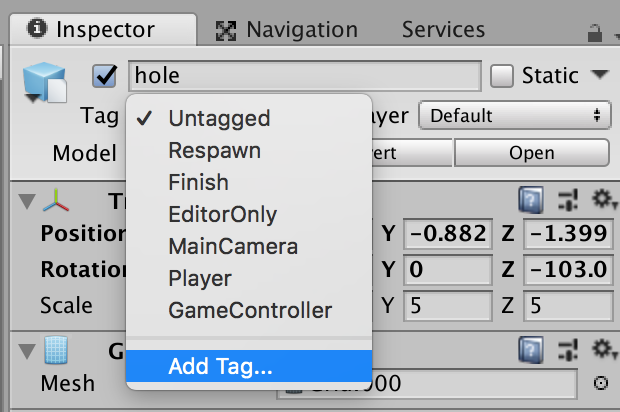
Task: Open Mesh Filter help reference icon
Action: point(531,350)
